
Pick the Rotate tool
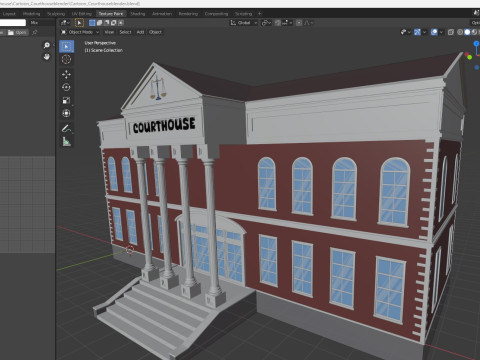coord(66,87)
